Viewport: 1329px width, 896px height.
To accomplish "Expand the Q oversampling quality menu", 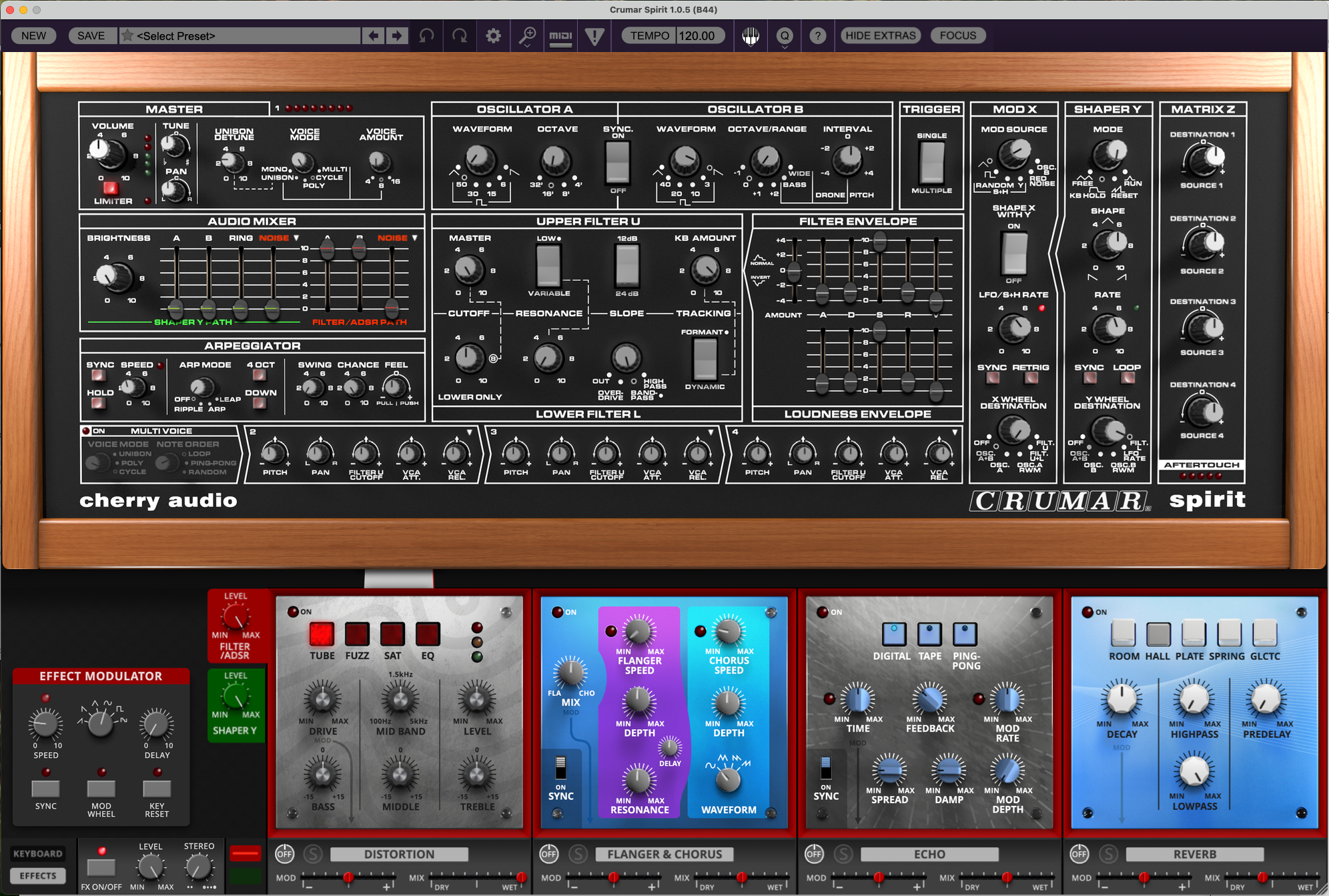I will [785, 36].
